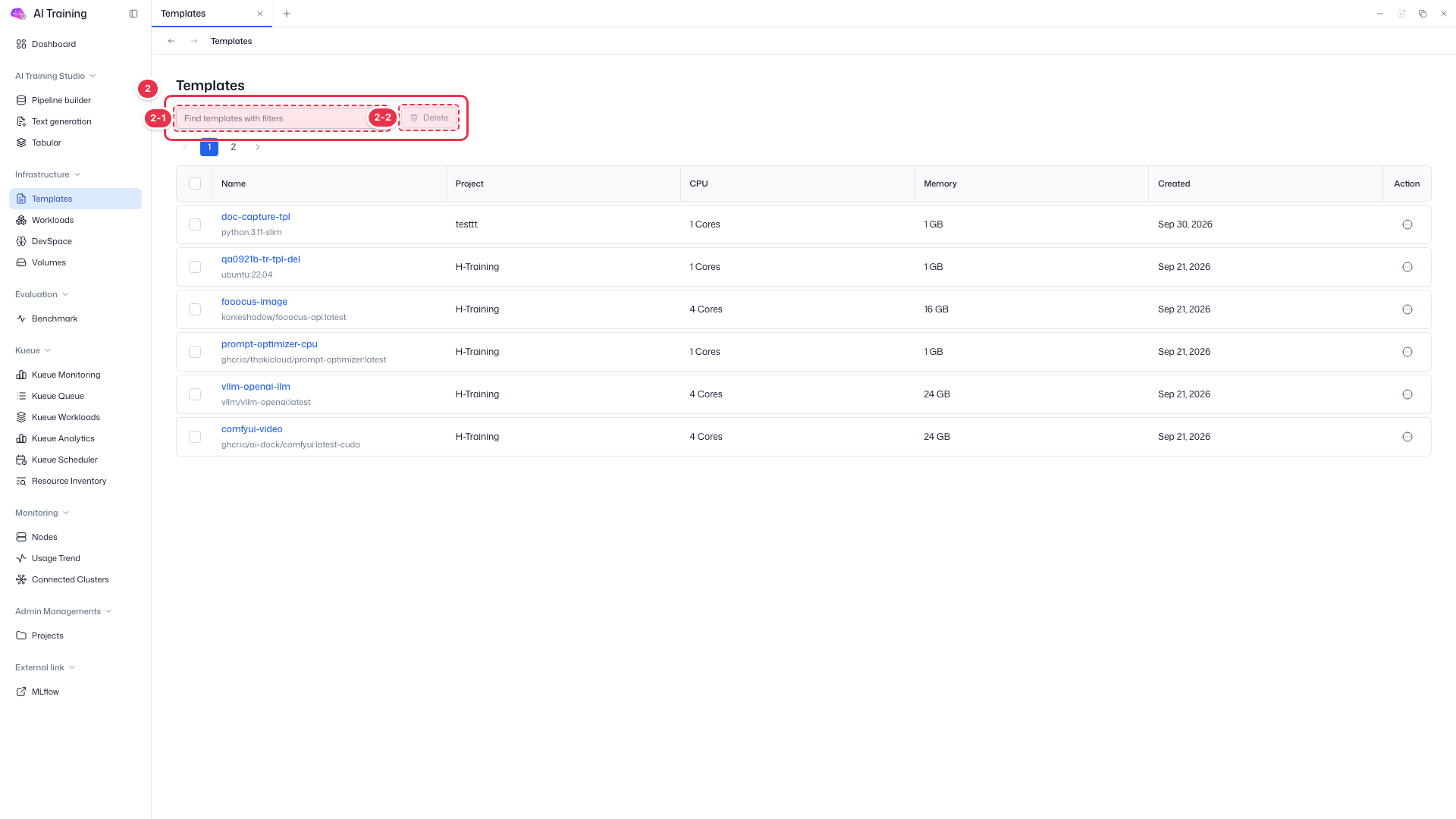Check the fooocus-image row checkbox
This screenshot has width=1456, height=819.
click(x=195, y=309)
